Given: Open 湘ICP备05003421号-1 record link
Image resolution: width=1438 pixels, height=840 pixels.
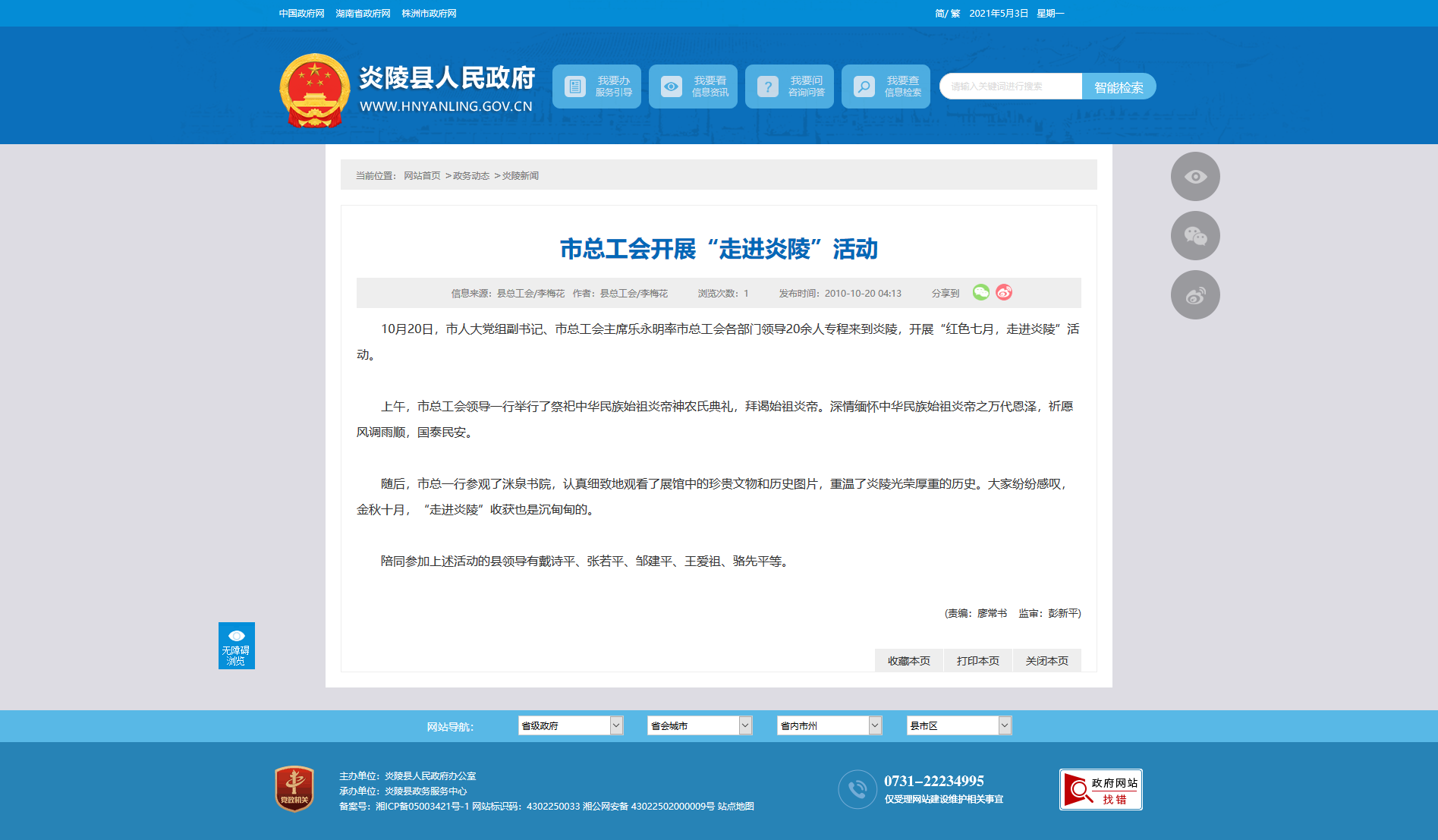Looking at the screenshot, I should click(x=422, y=807).
